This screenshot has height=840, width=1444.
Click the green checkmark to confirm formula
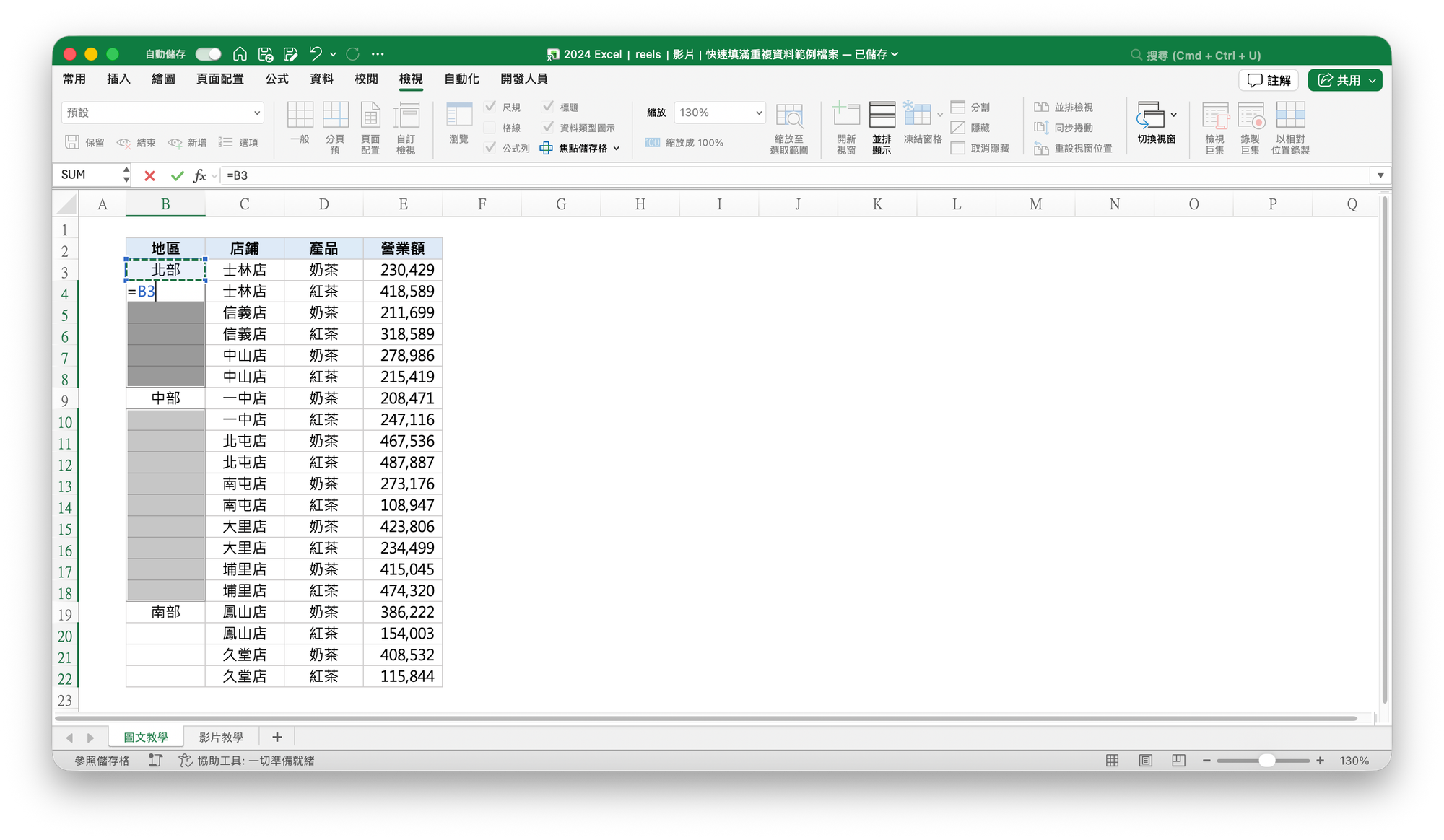pos(177,175)
